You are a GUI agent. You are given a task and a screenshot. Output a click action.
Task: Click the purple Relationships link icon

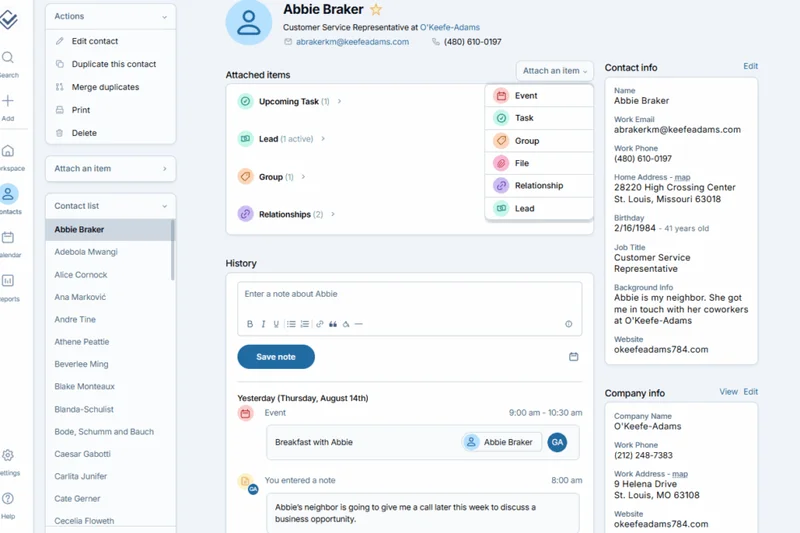(245, 214)
